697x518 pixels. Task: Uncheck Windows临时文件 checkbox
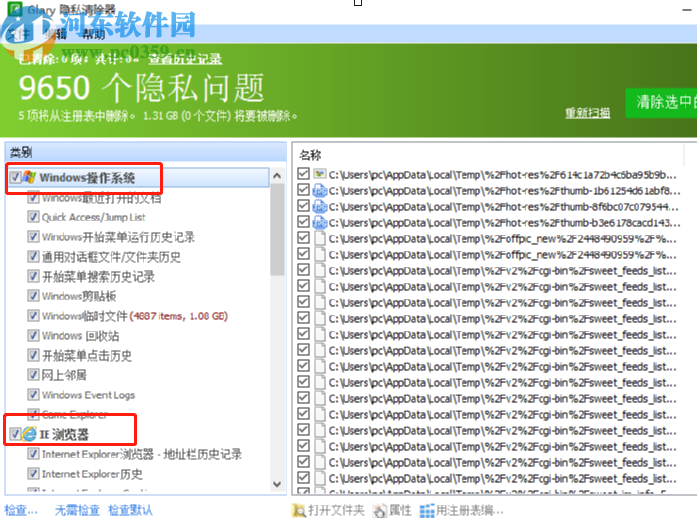point(33,316)
